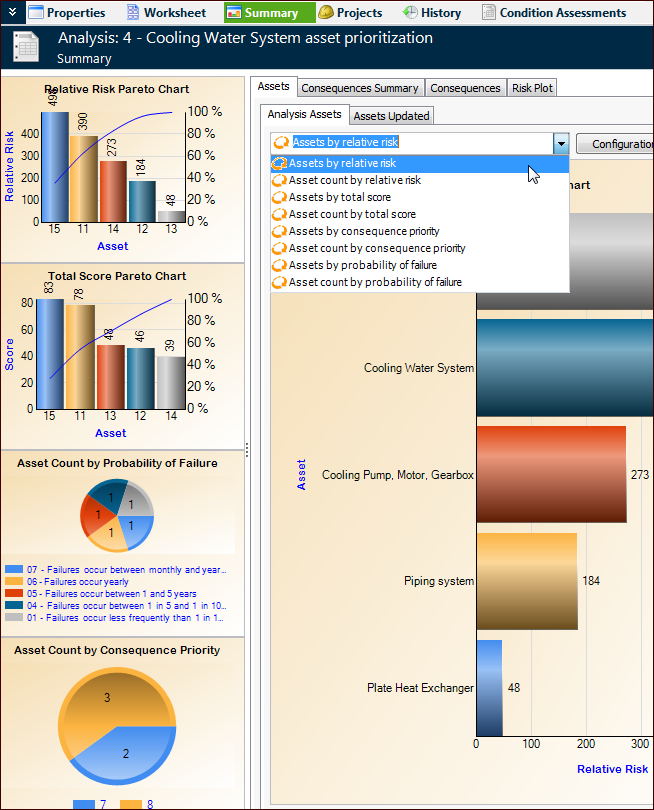Click the 'Cooling Water System' axis label
The height and width of the screenshot is (810, 654).
coord(419,368)
